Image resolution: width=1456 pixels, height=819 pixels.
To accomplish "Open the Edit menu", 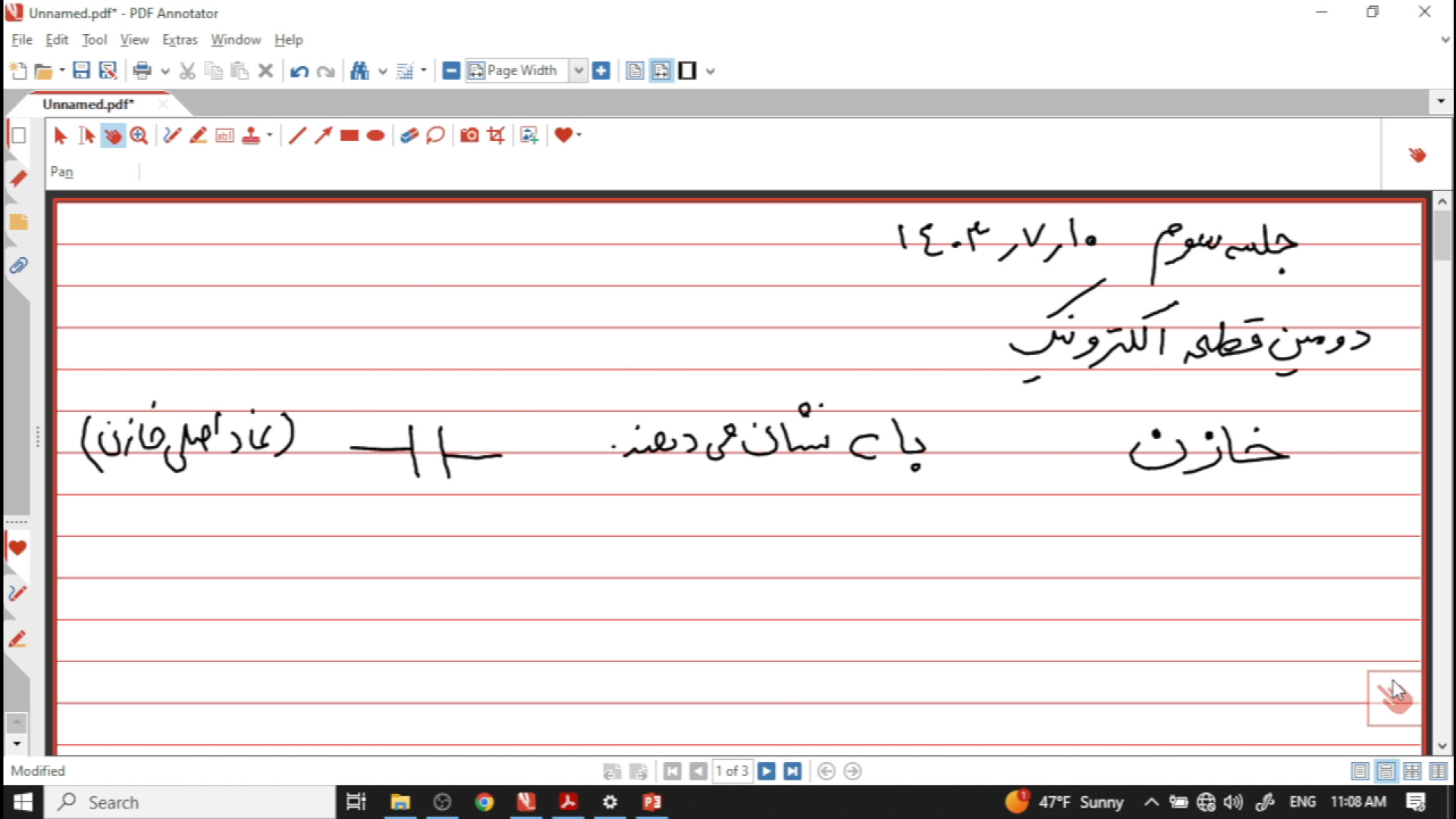I will coord(57,39).
